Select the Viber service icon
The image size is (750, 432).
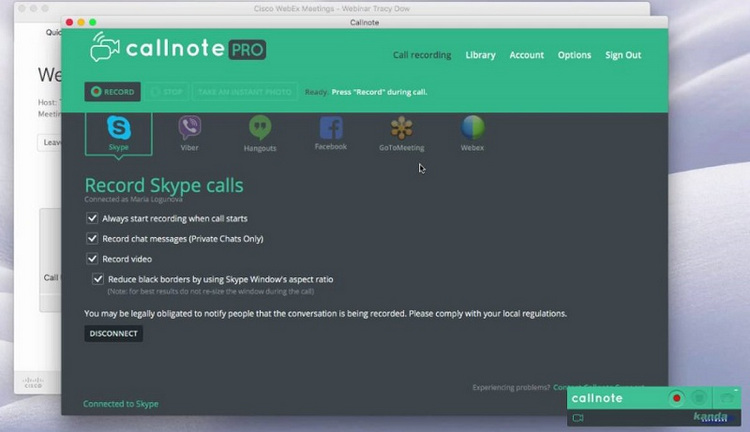click(x=189, y=127)
